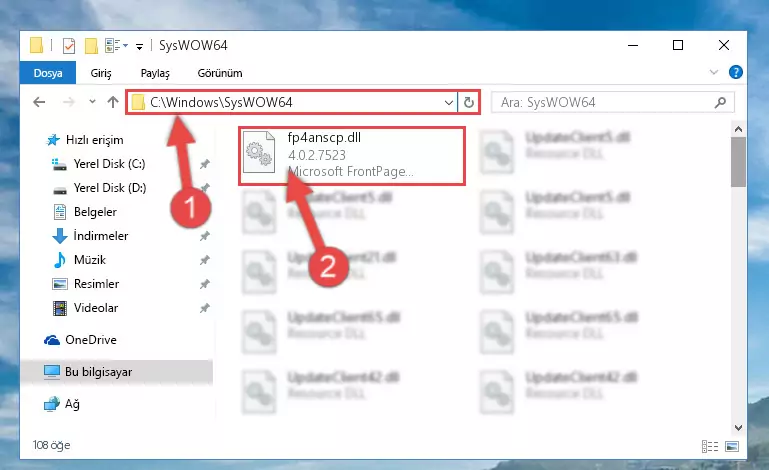The height and width of the screenshot is (470, 769).
Task: Switch to the Paylaş ribbon tab
Action: tap(155, 73)
